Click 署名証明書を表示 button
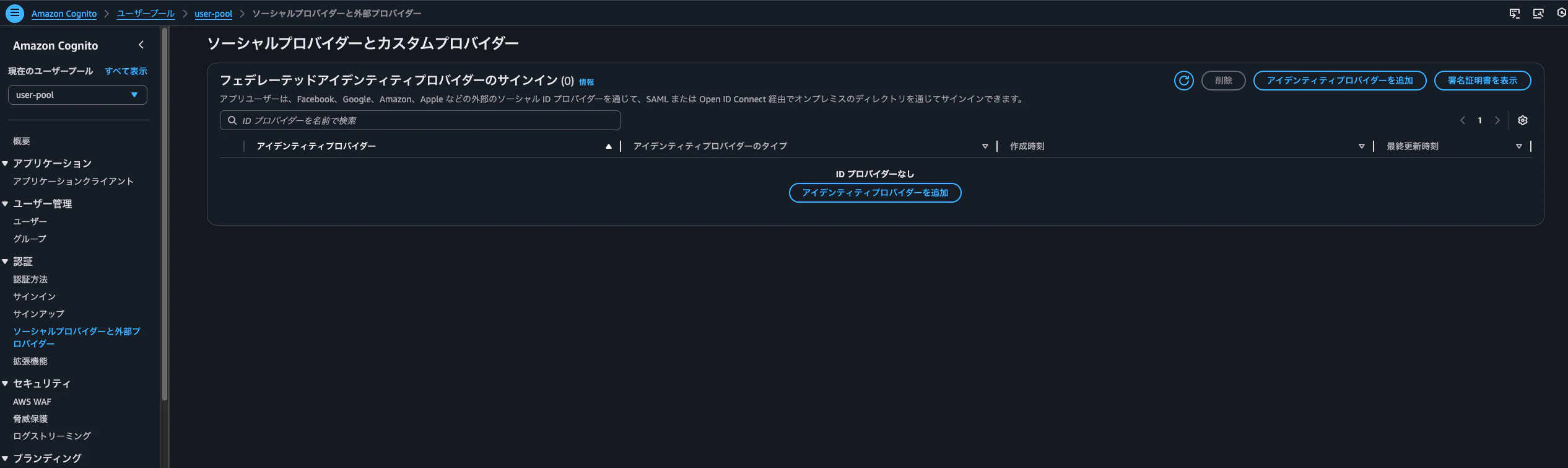 (1483, 81)
